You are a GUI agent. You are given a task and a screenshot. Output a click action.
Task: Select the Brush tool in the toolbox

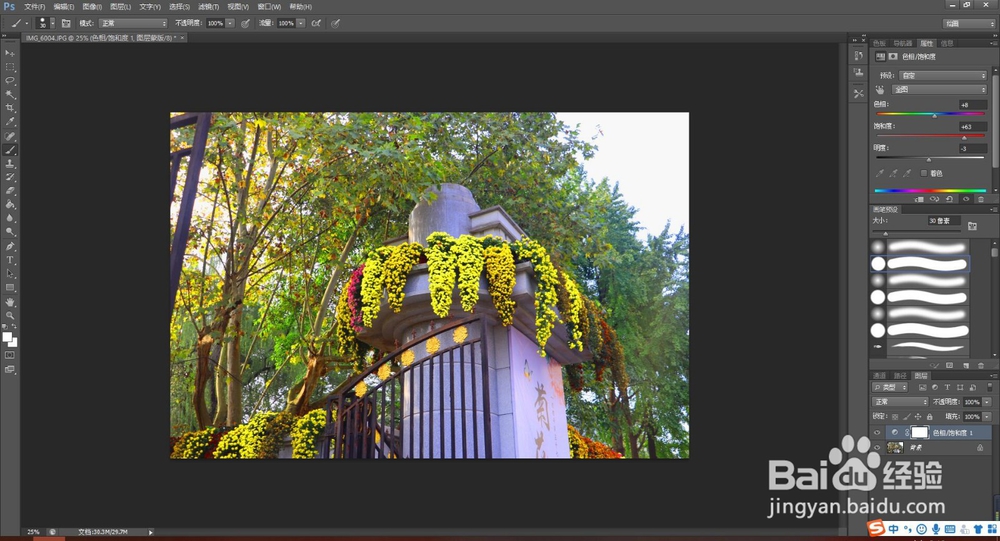10,150
